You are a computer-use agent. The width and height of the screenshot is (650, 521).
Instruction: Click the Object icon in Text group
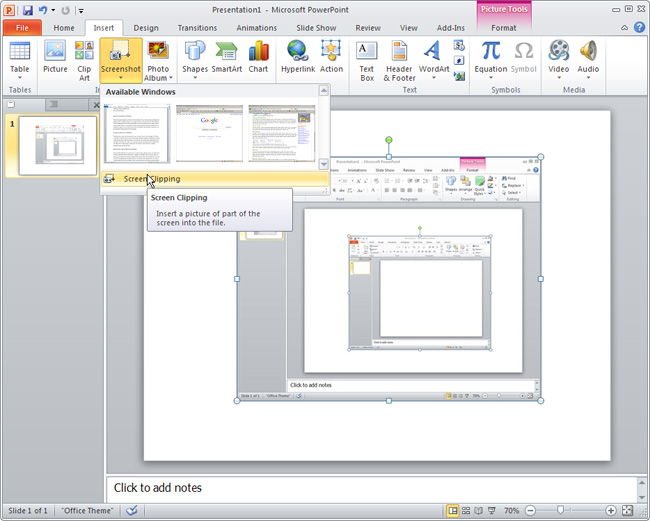point(459,76)
